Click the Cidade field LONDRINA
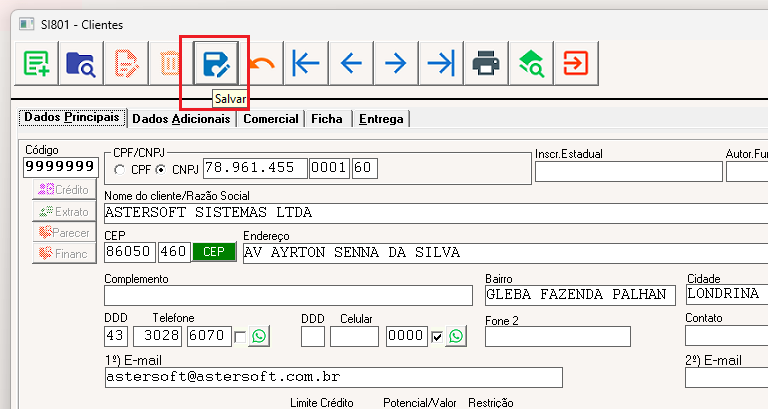The height and width of the screenshot is (409, 768). click(x=727, y=294)
